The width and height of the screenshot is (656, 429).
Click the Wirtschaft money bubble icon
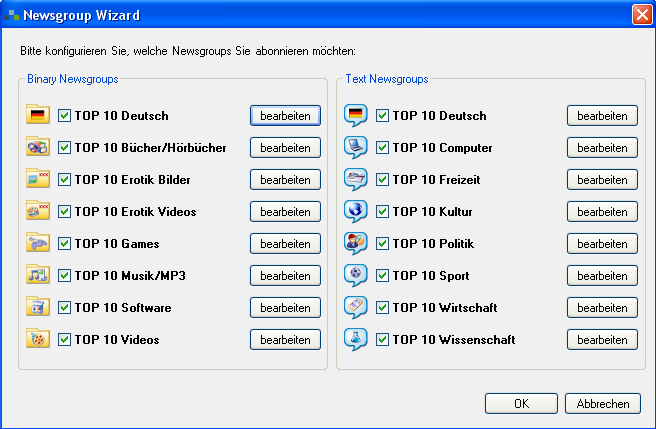click(x=356, y=307)
